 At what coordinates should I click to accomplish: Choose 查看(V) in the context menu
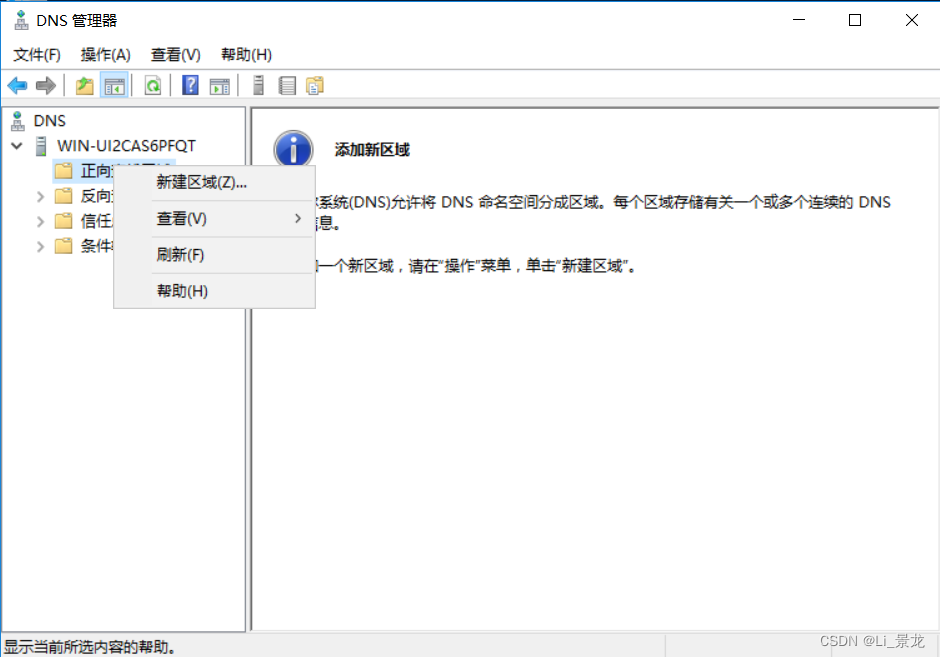(x=215, y=219)
